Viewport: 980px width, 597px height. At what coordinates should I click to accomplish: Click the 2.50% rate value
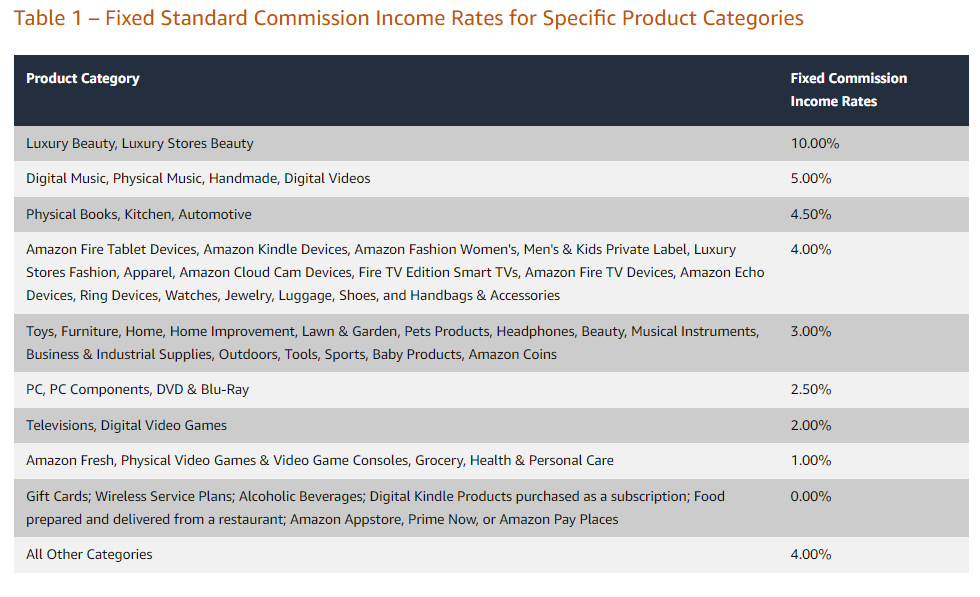(x=811, y=389)
